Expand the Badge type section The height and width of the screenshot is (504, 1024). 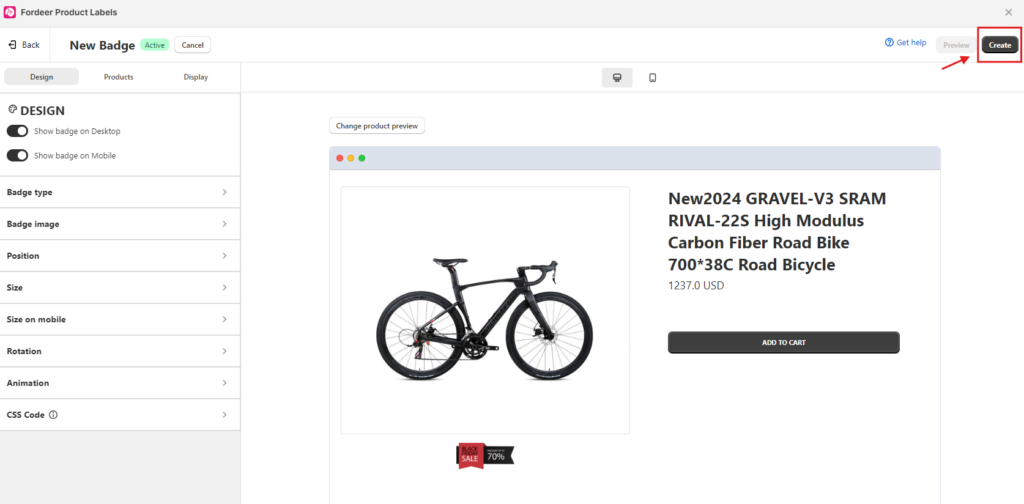click(120, 192)
